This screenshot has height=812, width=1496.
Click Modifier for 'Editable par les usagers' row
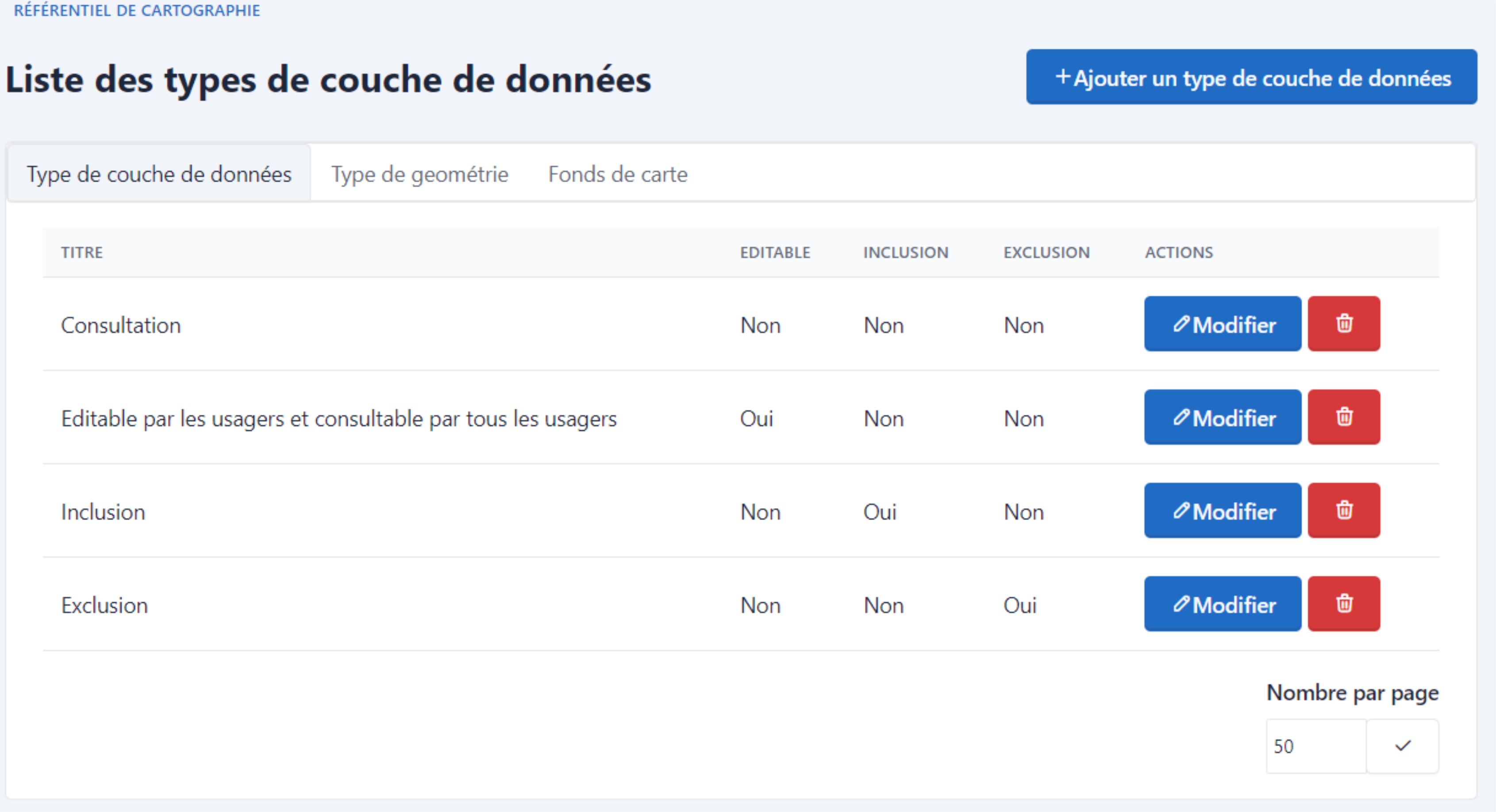tap(1222, 417)
